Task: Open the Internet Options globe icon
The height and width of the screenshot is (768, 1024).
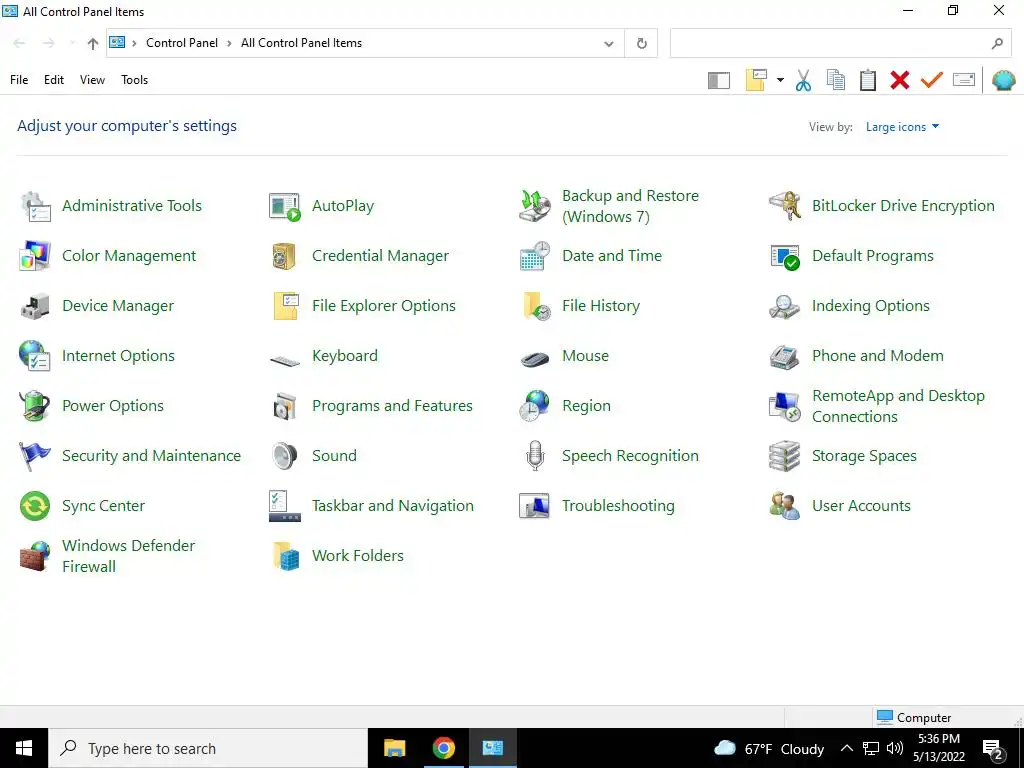Action: pyautogui.click(x=35, y=356)
